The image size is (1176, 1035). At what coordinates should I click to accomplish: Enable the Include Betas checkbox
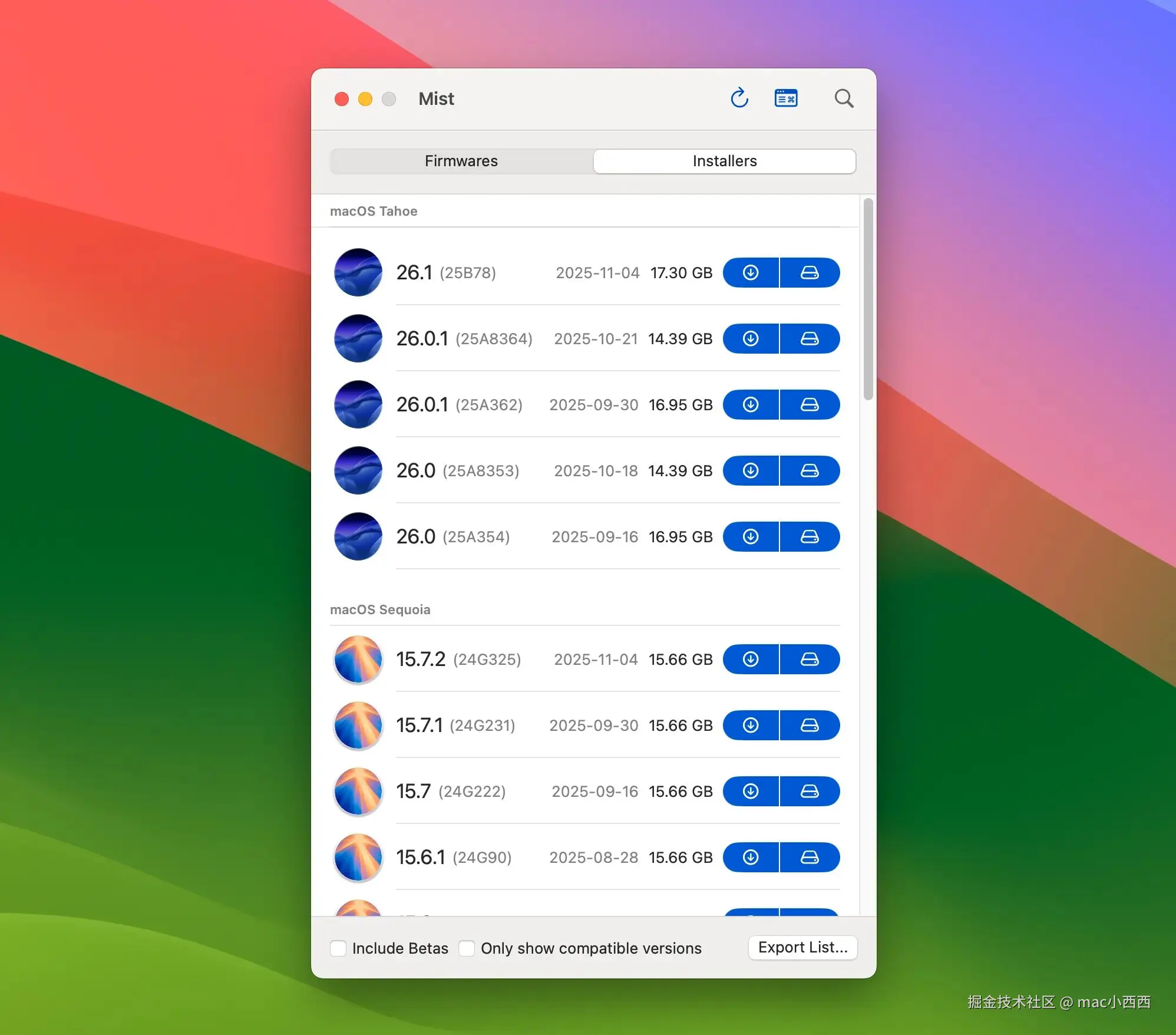338,948
